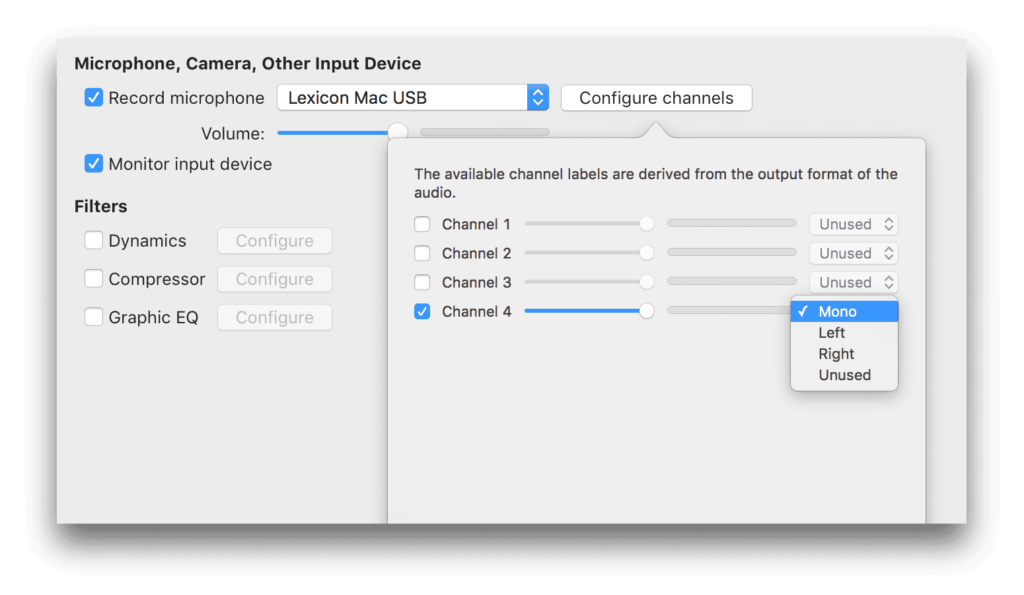The height and width of the screenshot is (595, 1024).
Task: Enable the Graphic EQ filter
Action: pos(93,317)
